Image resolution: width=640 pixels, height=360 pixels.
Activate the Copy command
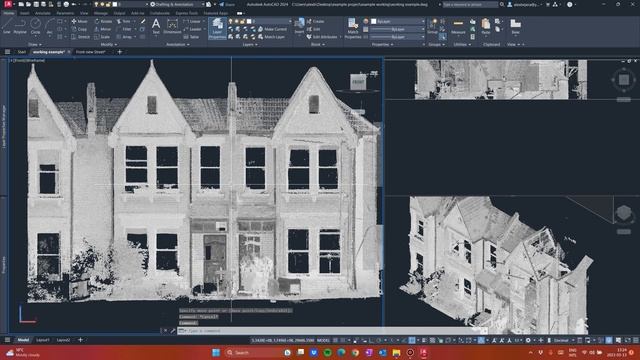pyautogui.click(x=79, y=29)
